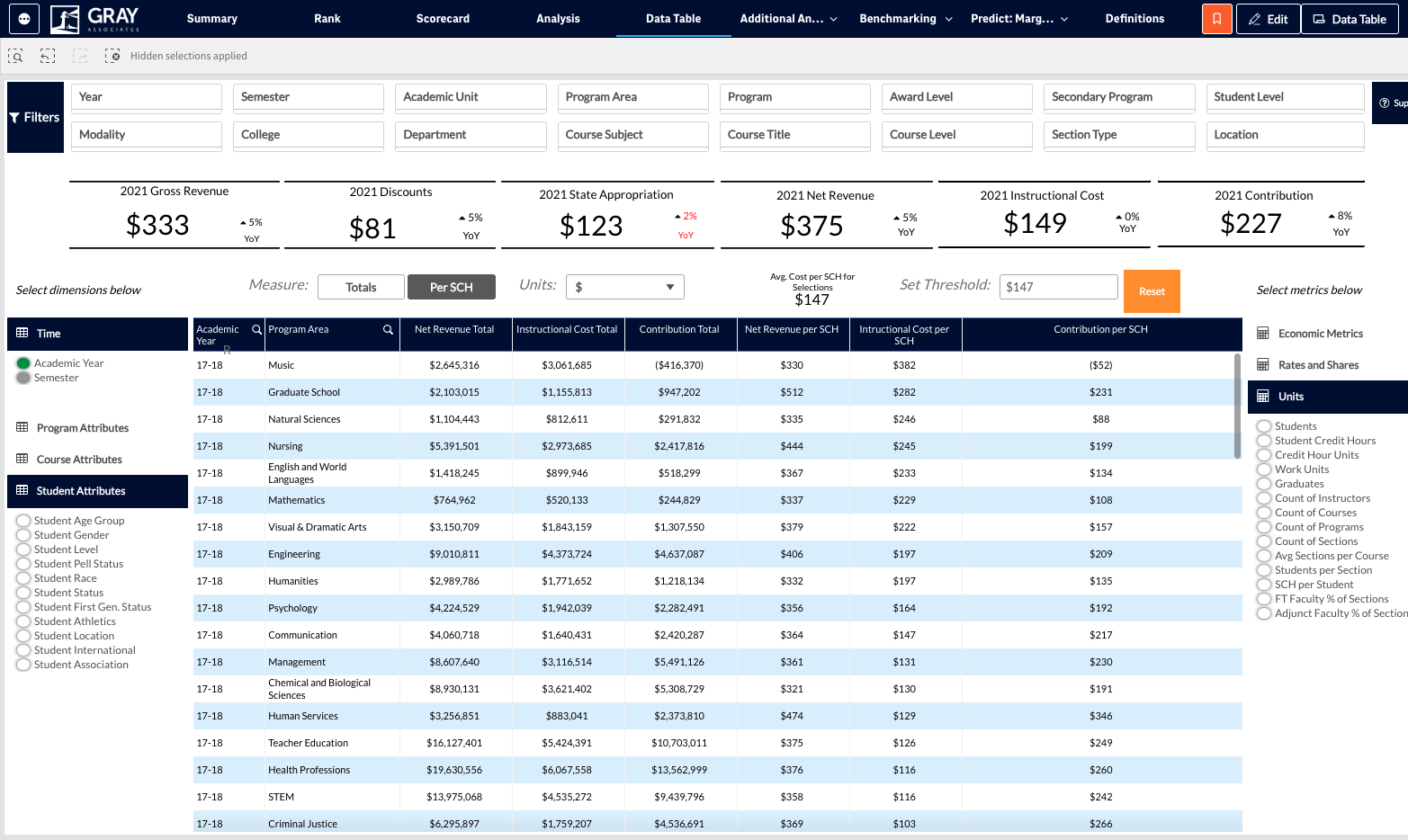Open the Units dollar dropdown

[625, 287]
